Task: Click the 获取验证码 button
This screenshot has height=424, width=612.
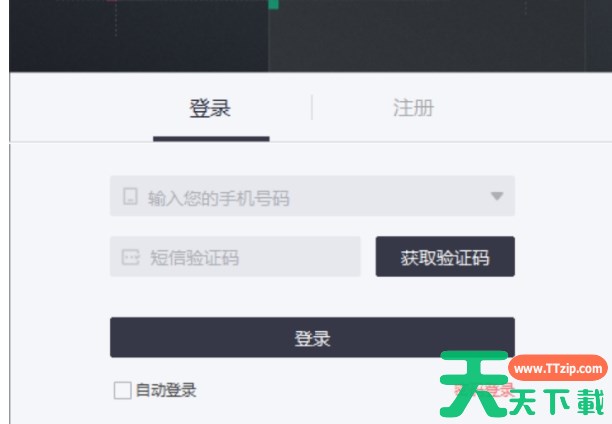Action: [445, 257]
